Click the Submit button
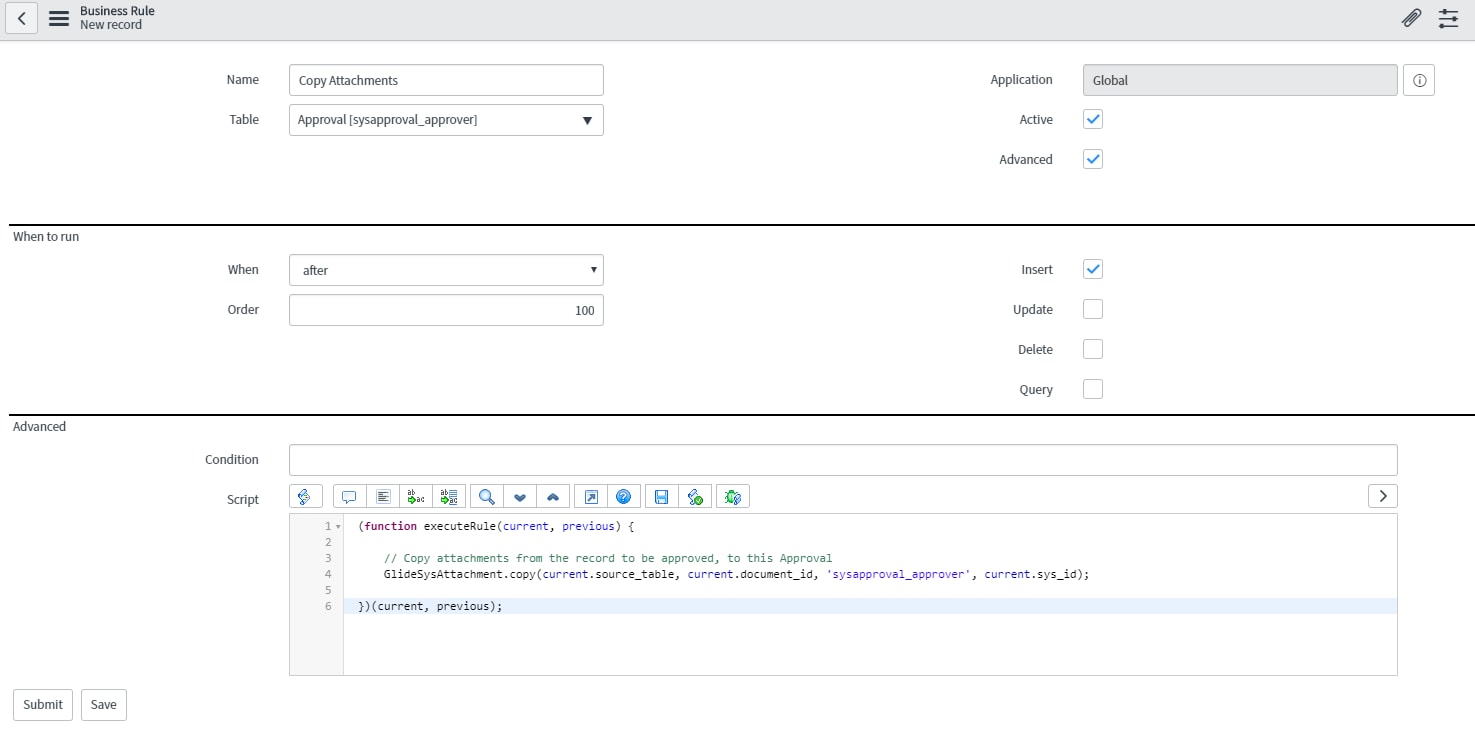Viewport: 1475px width, 731px height. 43,704
